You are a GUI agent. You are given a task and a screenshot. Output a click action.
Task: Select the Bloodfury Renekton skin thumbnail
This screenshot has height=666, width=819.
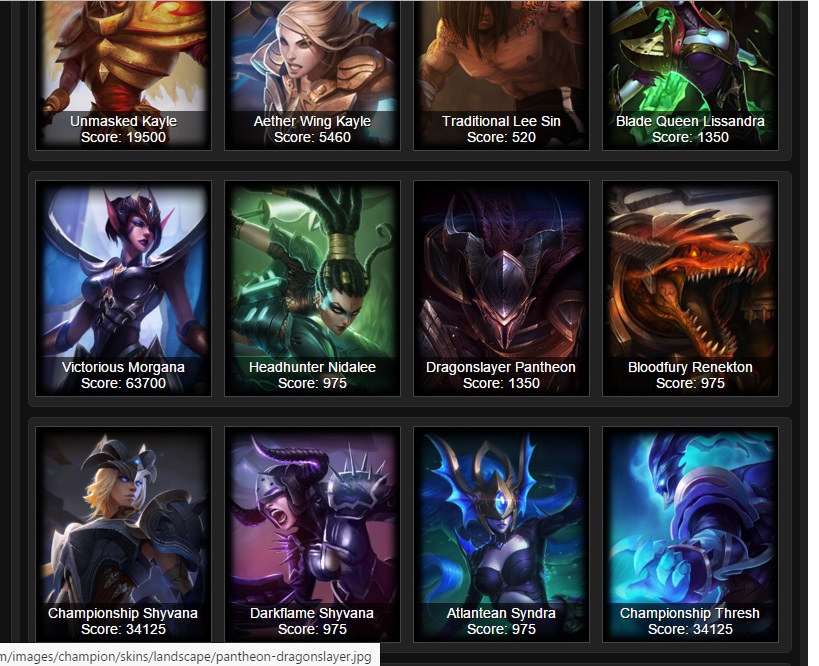coord(691,288)
